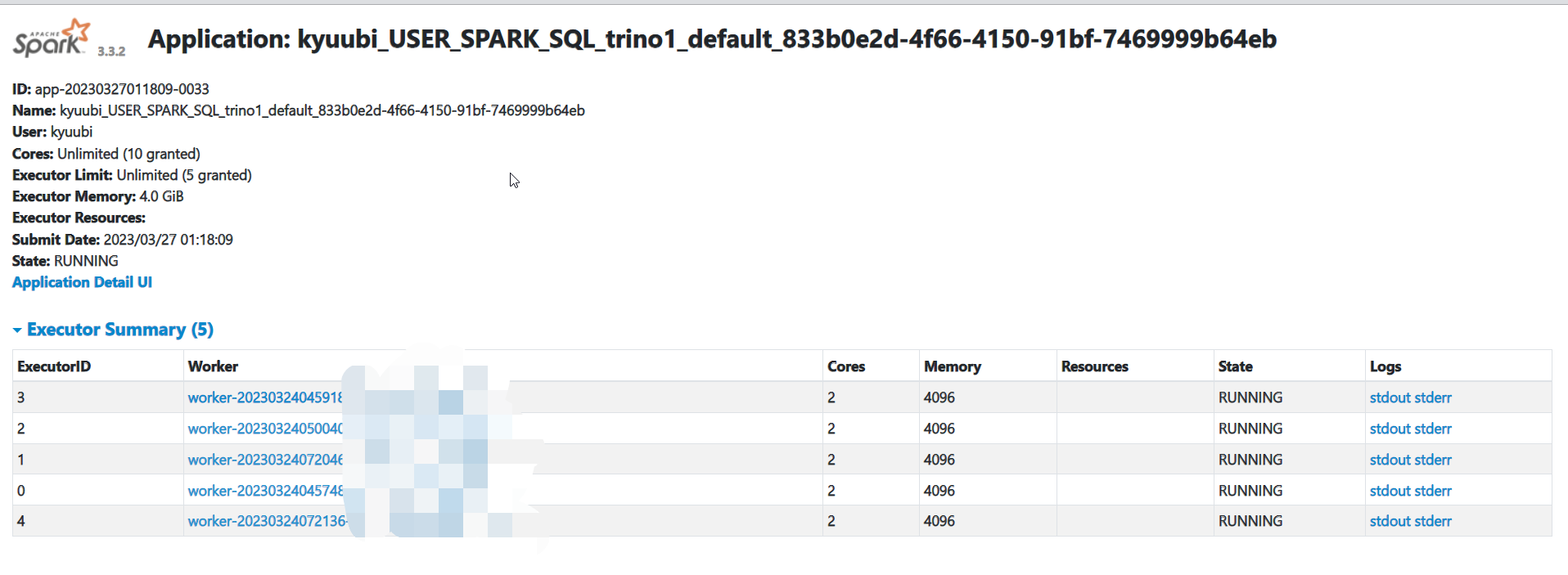The height and width of the screenshot is (575, 1568).
Task: Click the Spark version label 3.3.2
Action: (x=111, y=52)
